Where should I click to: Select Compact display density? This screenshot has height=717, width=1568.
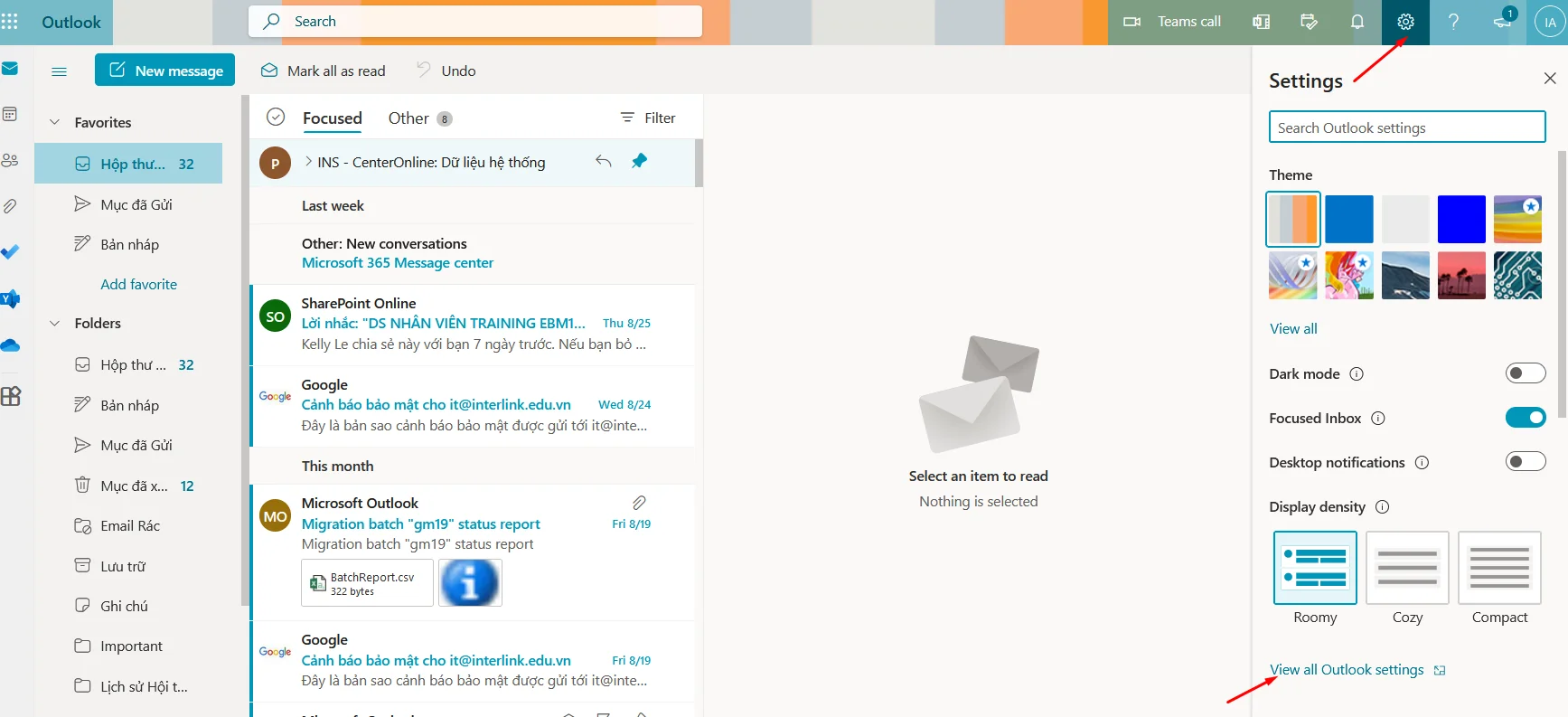pos(1499,568)
